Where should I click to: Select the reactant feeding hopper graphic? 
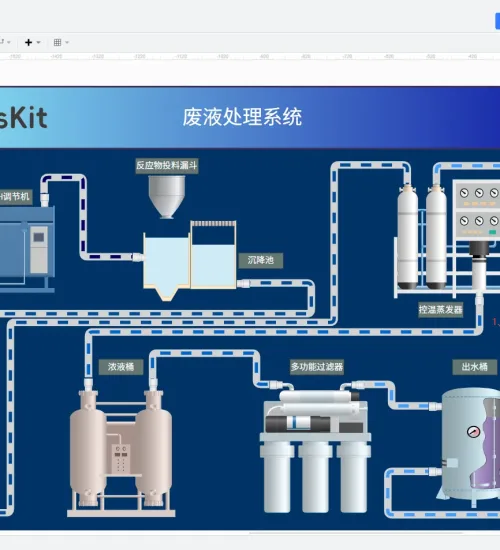pos(167,197)
